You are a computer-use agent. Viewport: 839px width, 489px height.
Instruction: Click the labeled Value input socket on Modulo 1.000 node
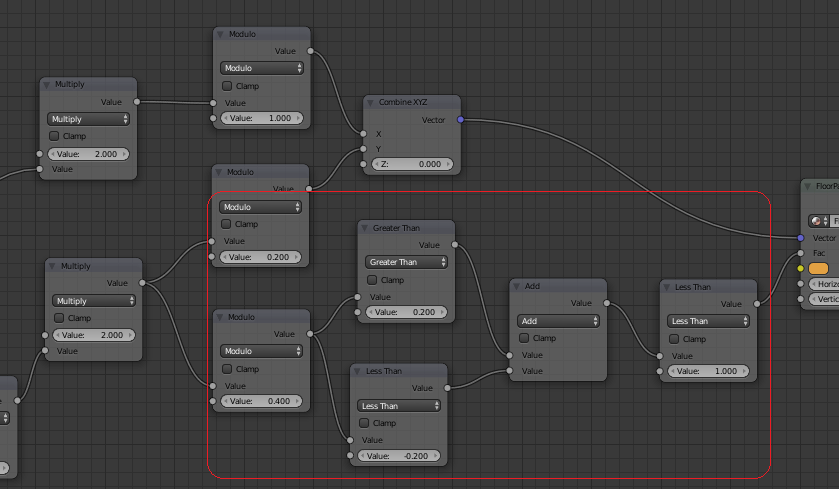pos(213,103)
